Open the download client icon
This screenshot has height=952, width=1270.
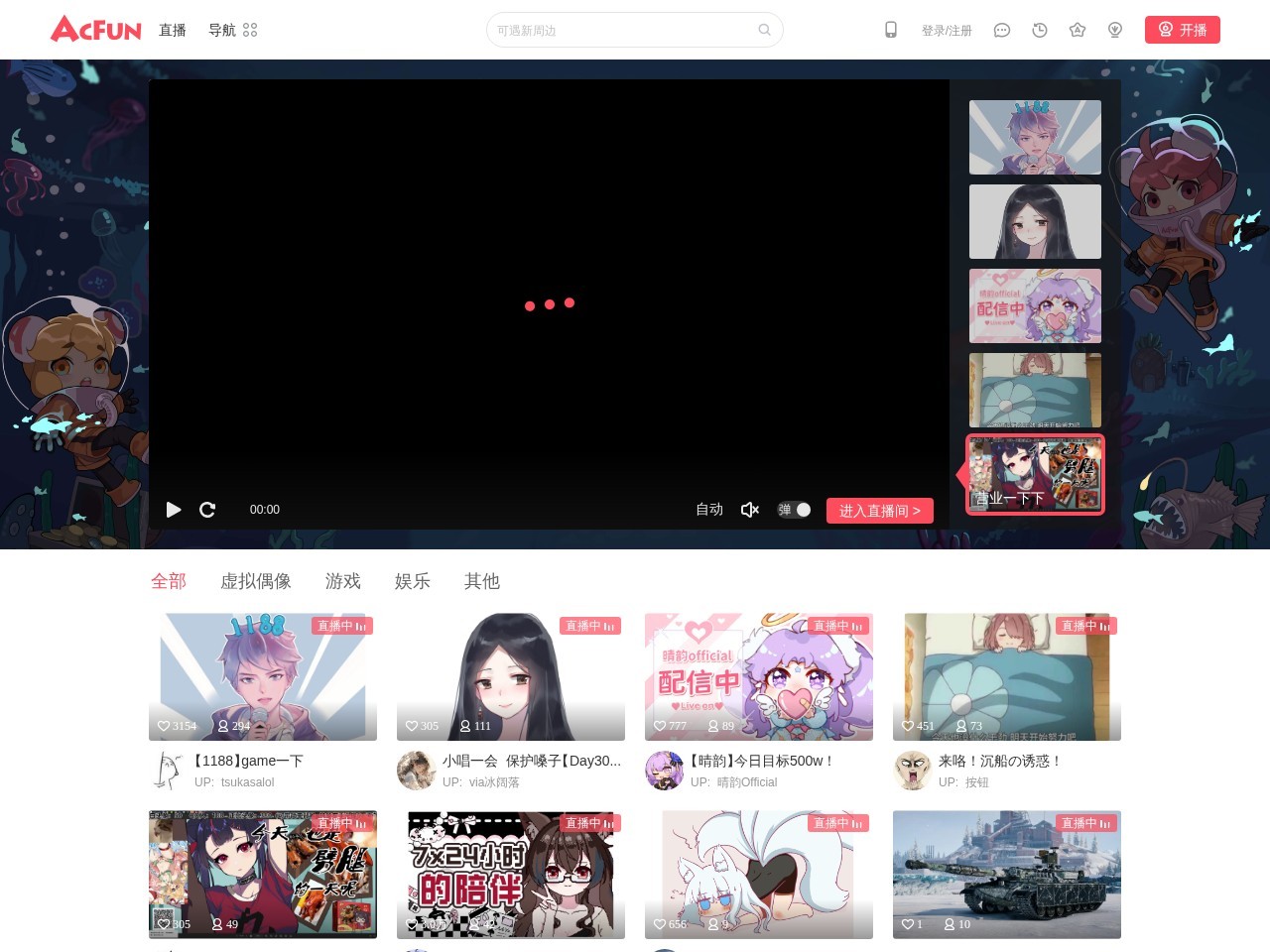click(x=1115, y=30)
